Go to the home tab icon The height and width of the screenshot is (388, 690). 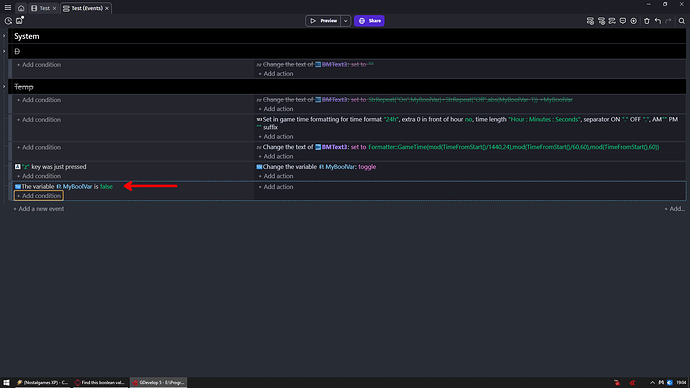[x=21, y=8]
